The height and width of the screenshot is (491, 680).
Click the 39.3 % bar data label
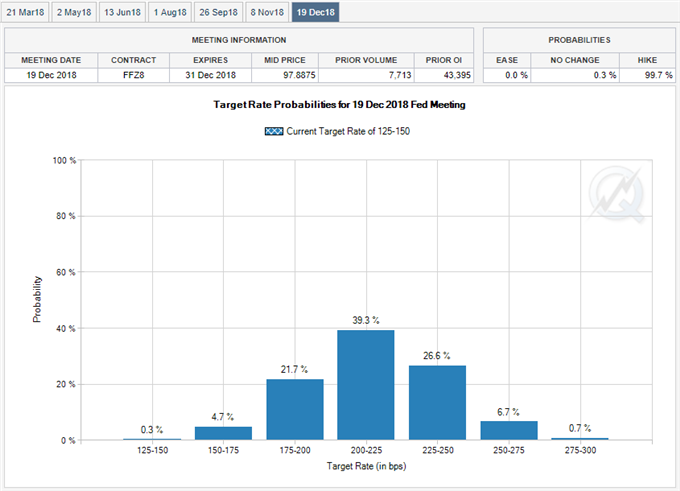366,320
